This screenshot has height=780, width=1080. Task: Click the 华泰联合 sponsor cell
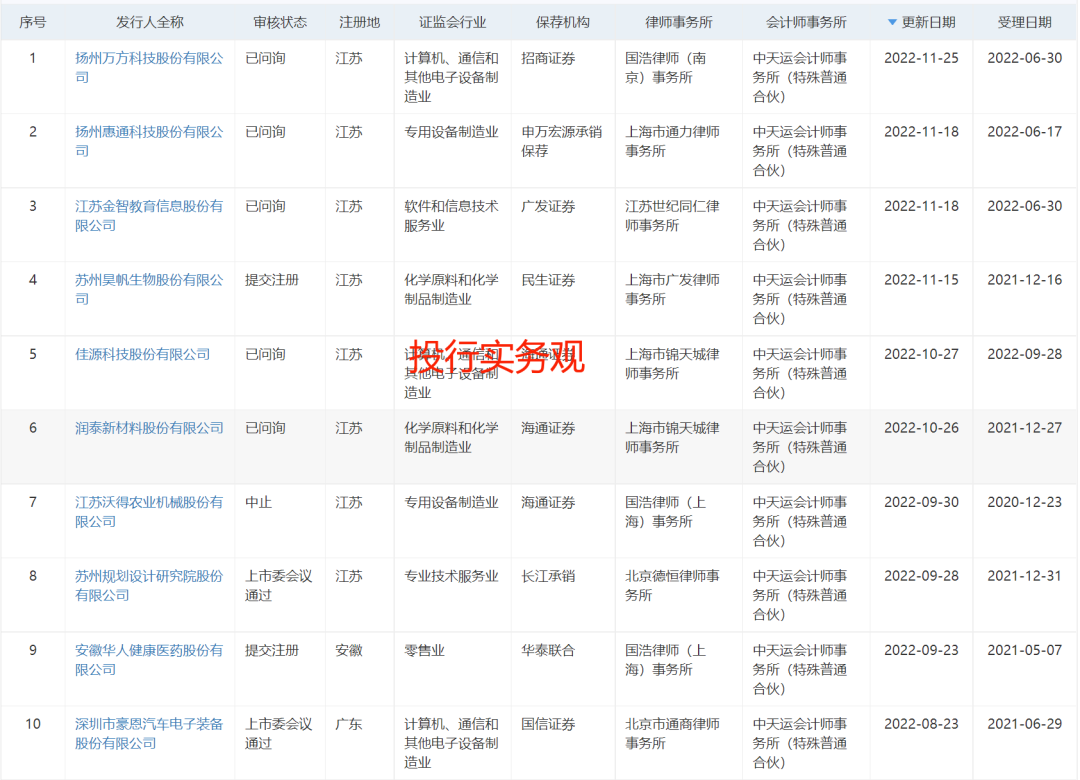(548, 650)
